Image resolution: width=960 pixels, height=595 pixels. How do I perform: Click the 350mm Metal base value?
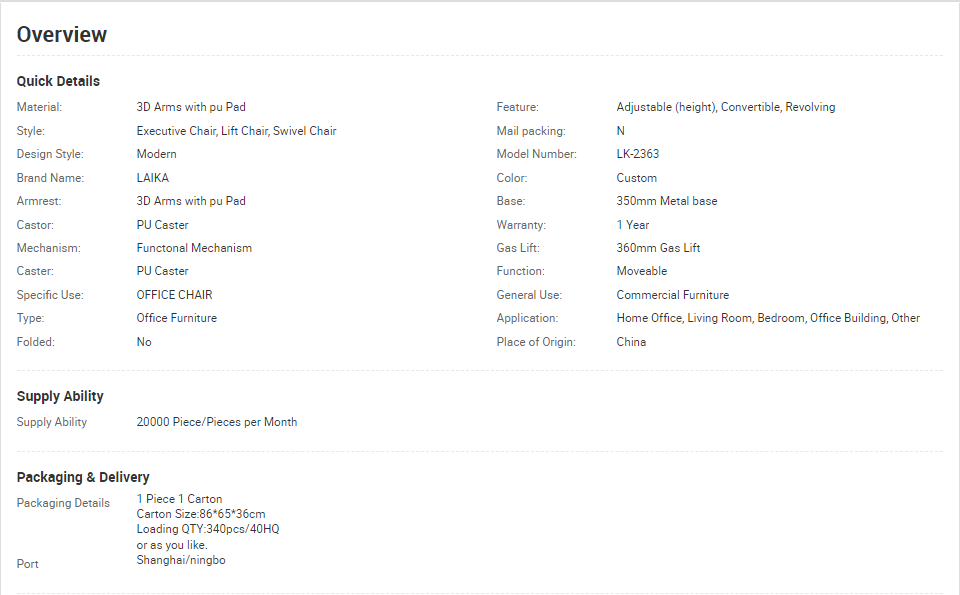point(667,201)
